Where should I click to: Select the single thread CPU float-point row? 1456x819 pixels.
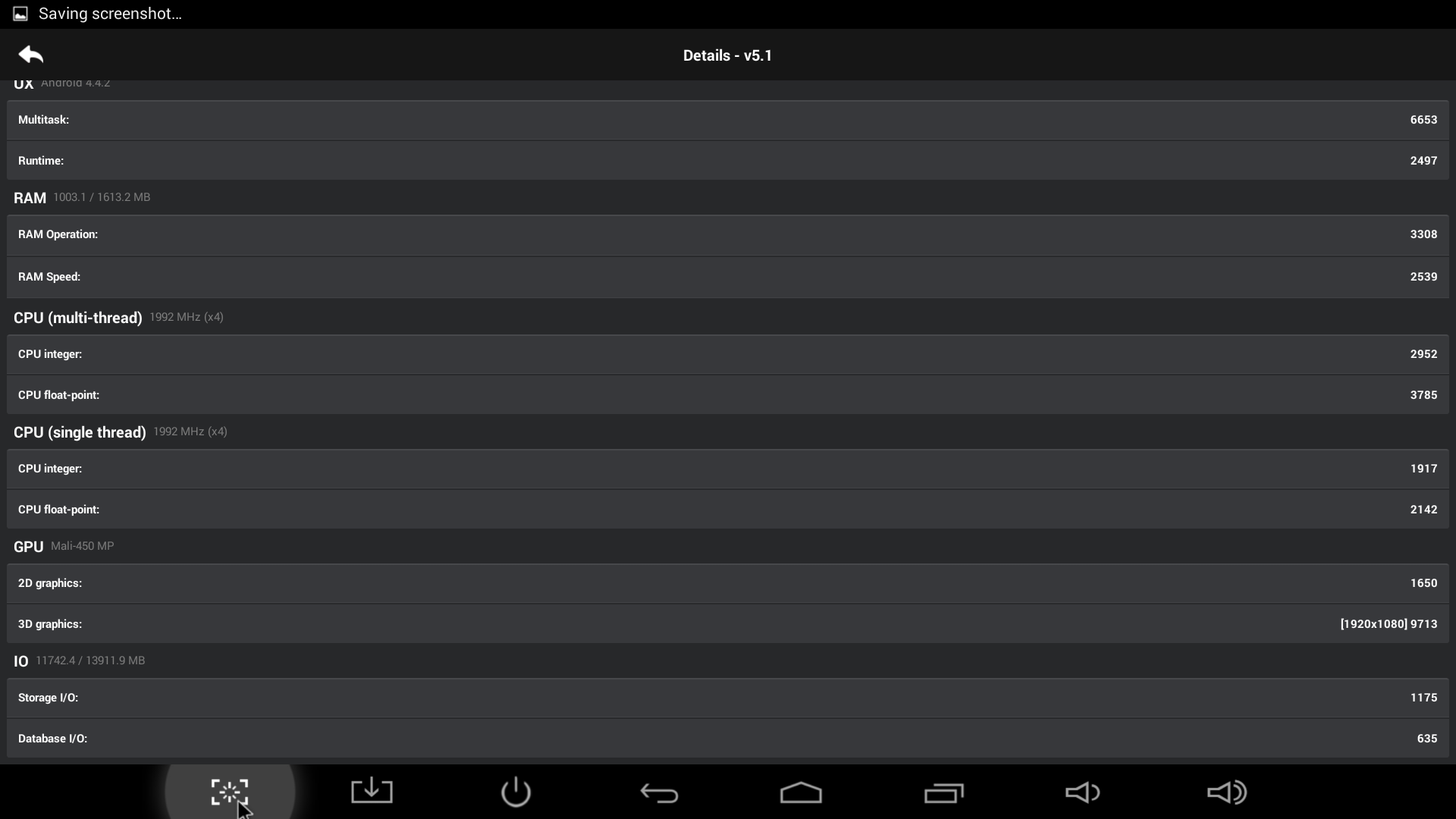(x=728, y=510)
